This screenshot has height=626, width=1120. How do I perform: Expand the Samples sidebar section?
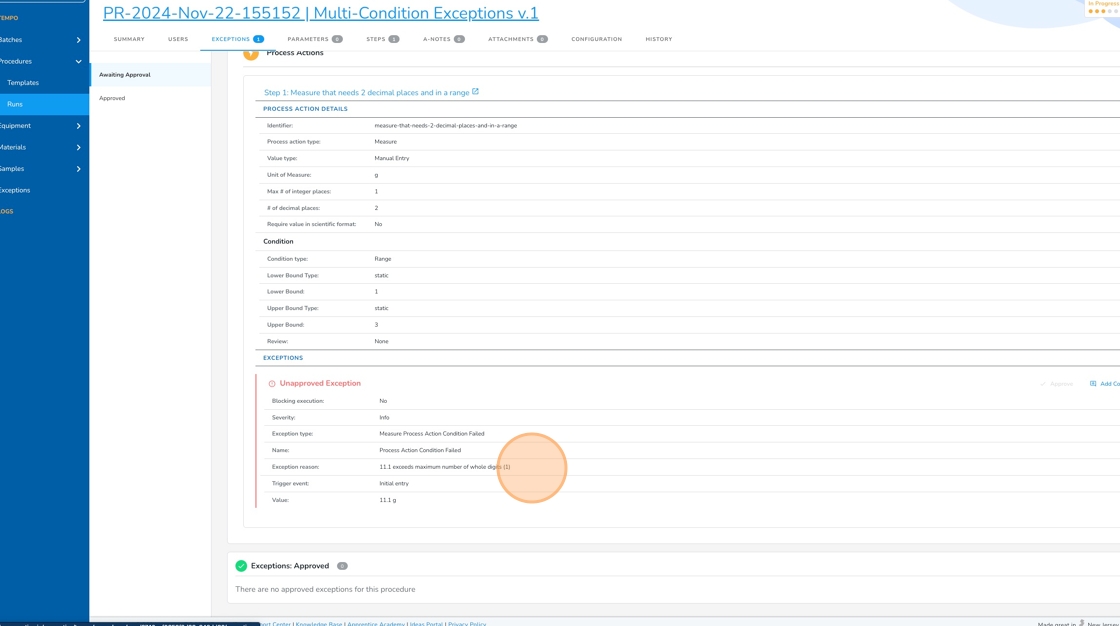79,169
